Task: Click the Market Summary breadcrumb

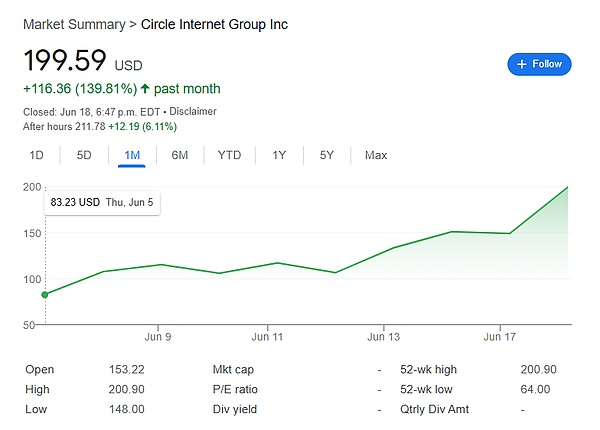Action: (66, 23)
